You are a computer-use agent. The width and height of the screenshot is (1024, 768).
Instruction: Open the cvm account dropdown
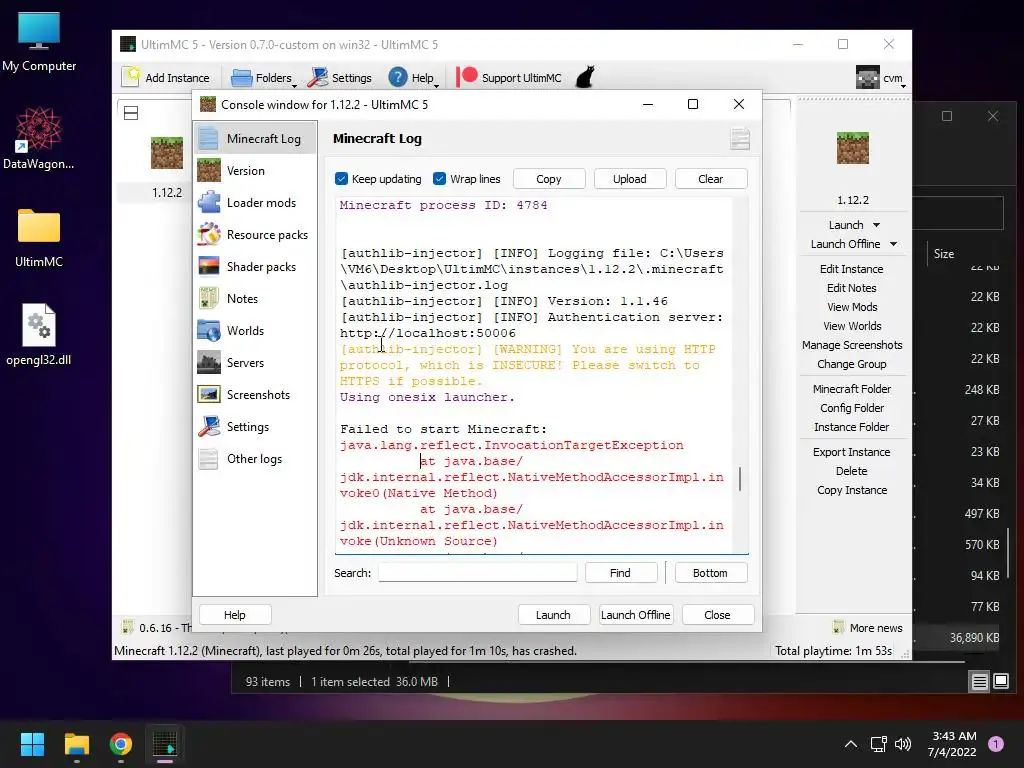pyautogui.click(x=880, y=78)
